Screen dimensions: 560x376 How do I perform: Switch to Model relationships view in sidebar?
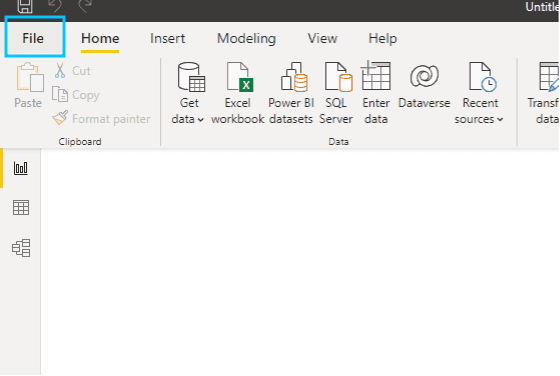pos(21,248)
